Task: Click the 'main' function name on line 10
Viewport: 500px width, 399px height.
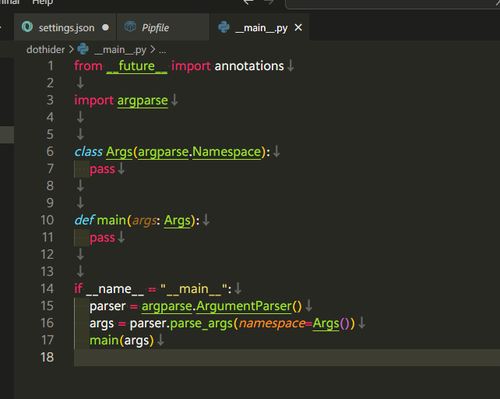Action: (x=112, y=220)
